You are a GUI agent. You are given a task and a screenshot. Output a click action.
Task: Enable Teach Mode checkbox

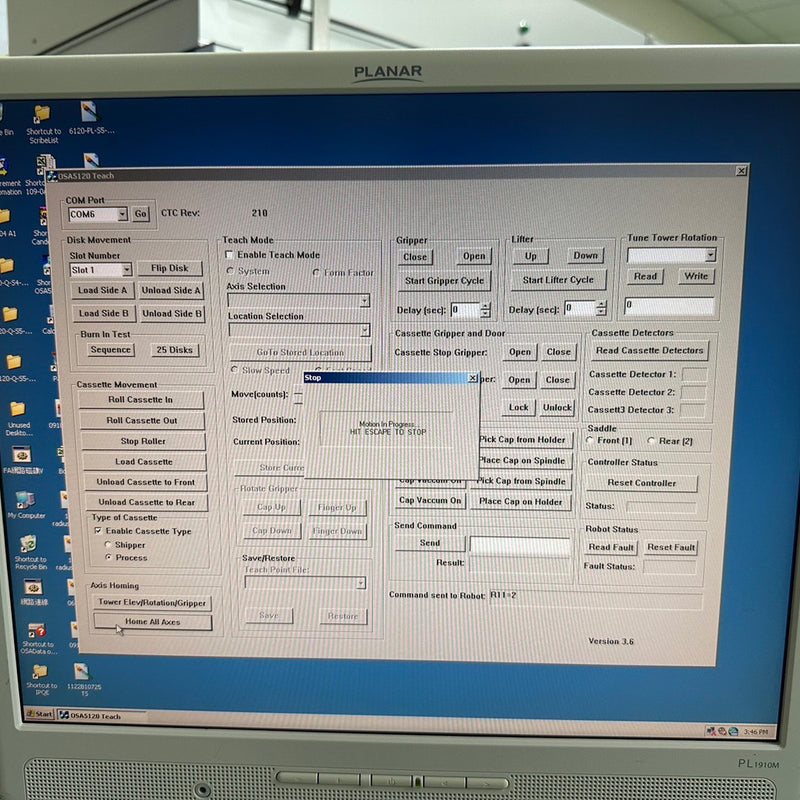pyautogui.click(x=230, y=256)
